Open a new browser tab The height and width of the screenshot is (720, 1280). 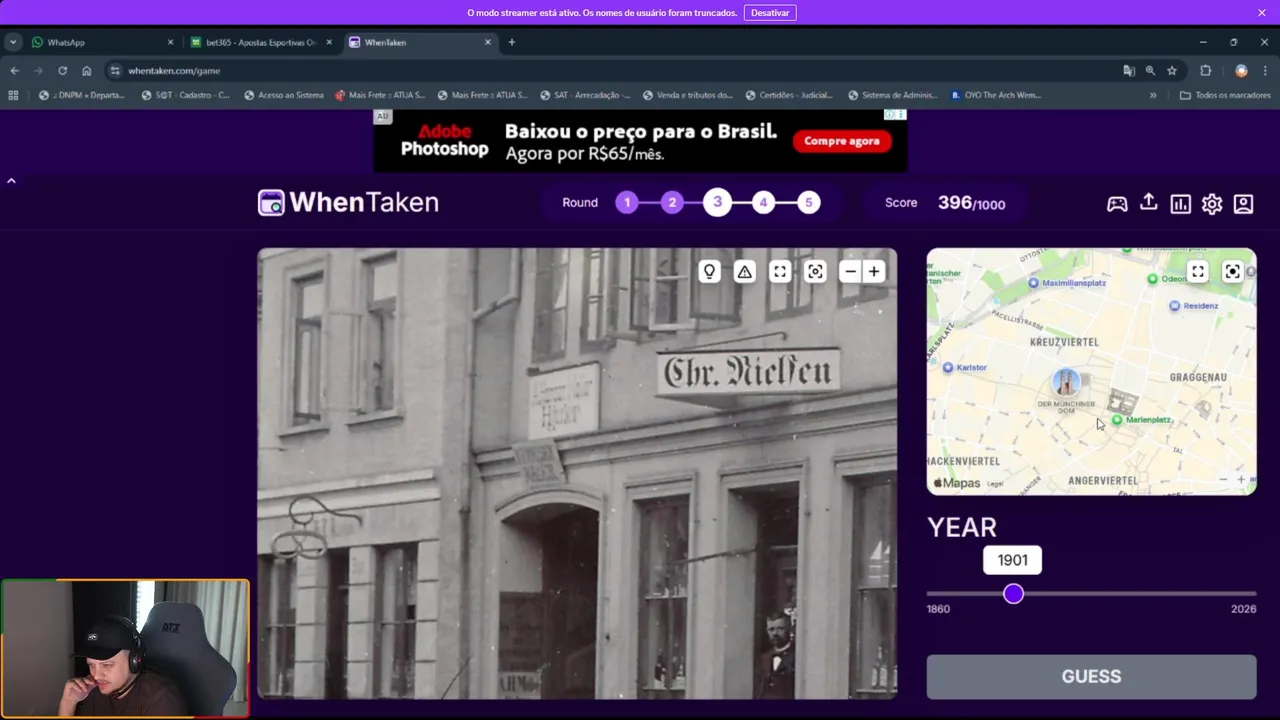(511, 42)
